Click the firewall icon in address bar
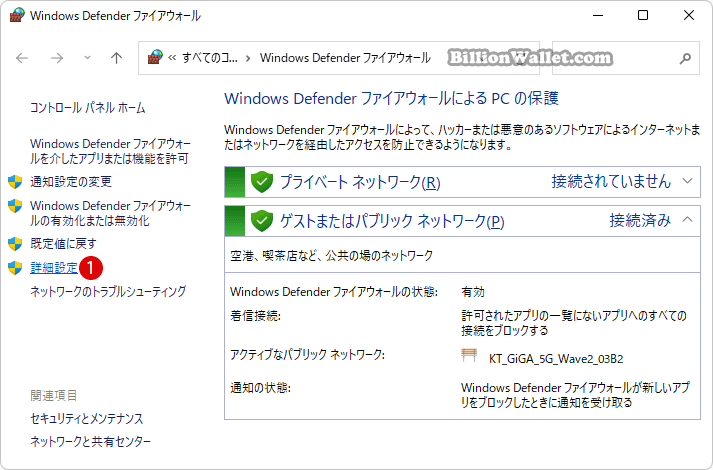This screenshot has height=470, width=713. [x=155, y=57]
